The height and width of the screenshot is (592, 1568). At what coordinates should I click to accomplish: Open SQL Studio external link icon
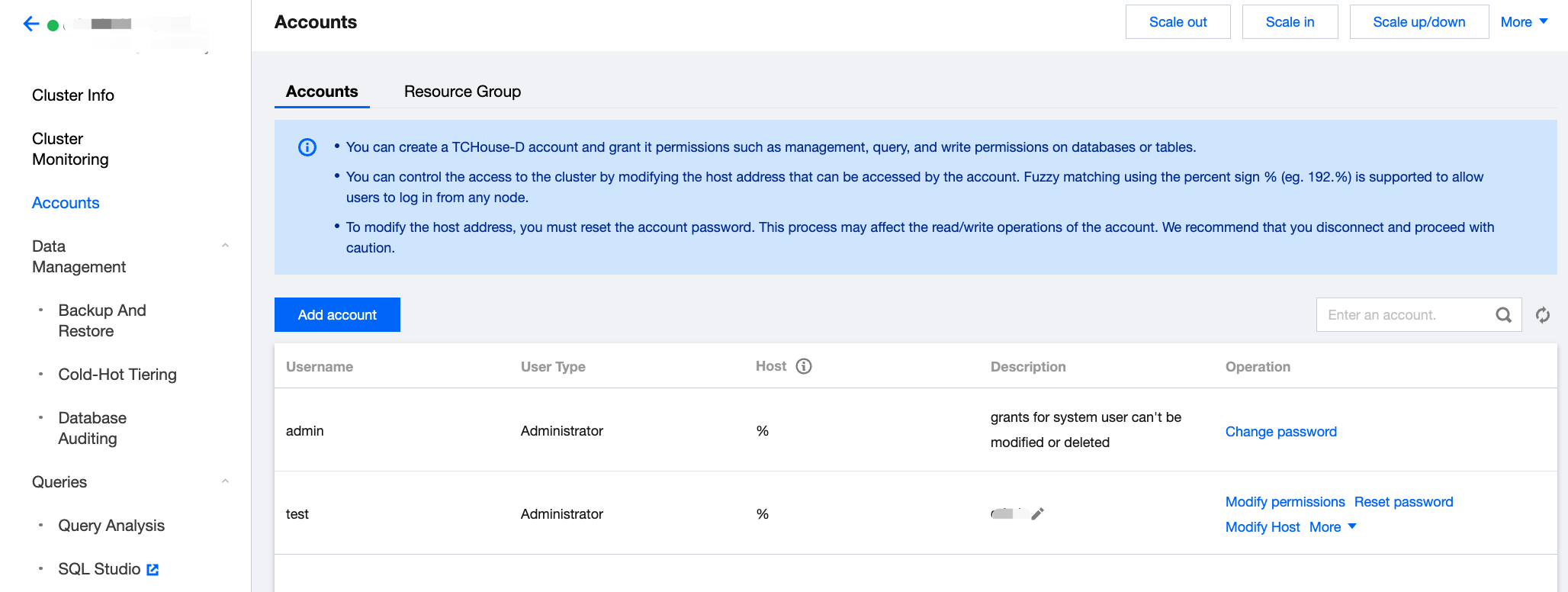click(x=153, y=569)
